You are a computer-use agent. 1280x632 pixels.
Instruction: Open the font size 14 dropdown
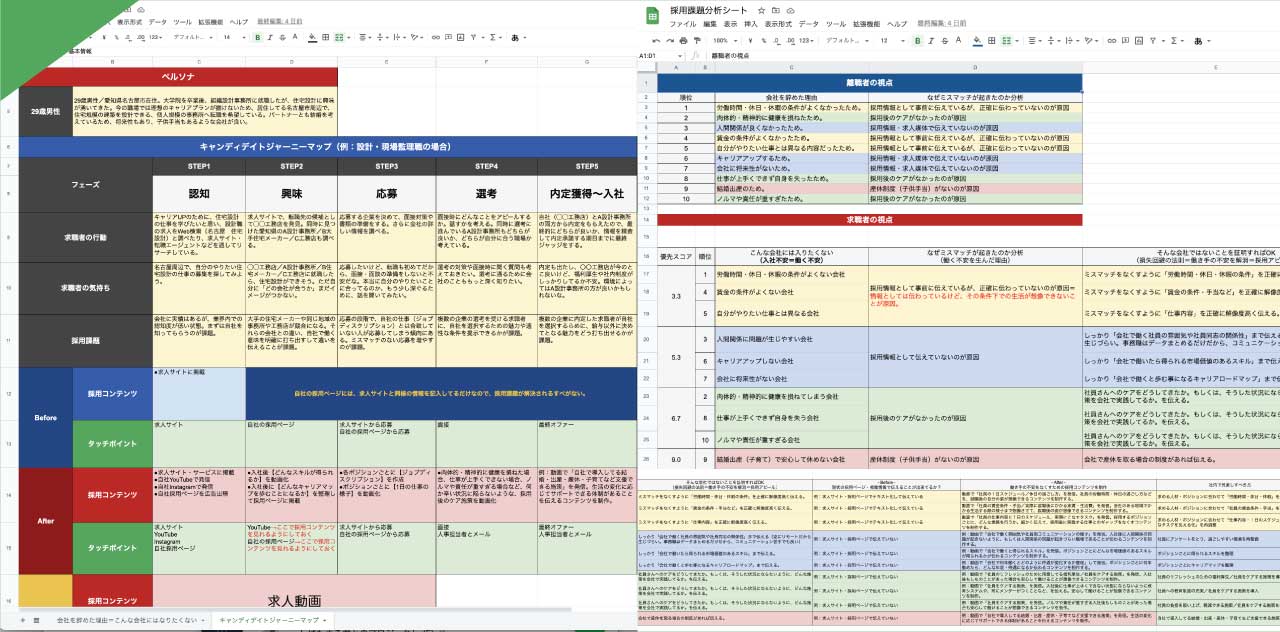pyautogui.click(x=232, y=37)
